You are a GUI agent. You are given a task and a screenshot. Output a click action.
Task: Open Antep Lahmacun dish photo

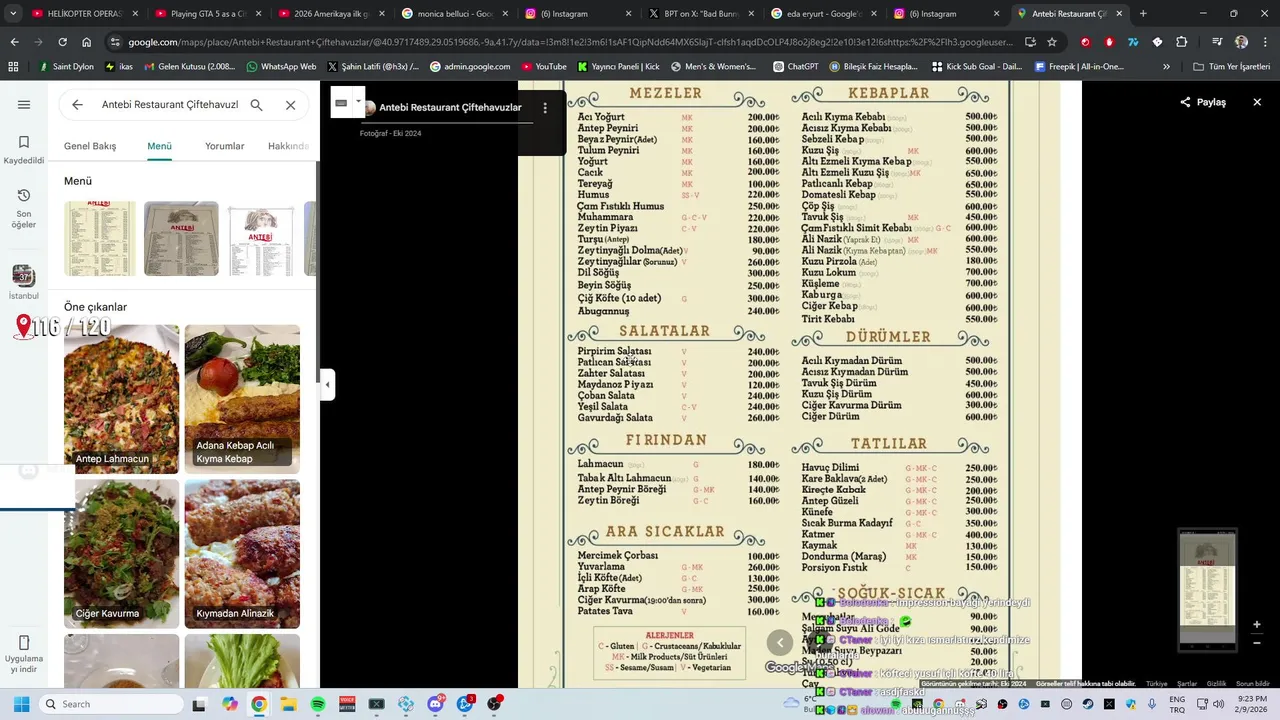pyautogui.click(x=122, y=398)
